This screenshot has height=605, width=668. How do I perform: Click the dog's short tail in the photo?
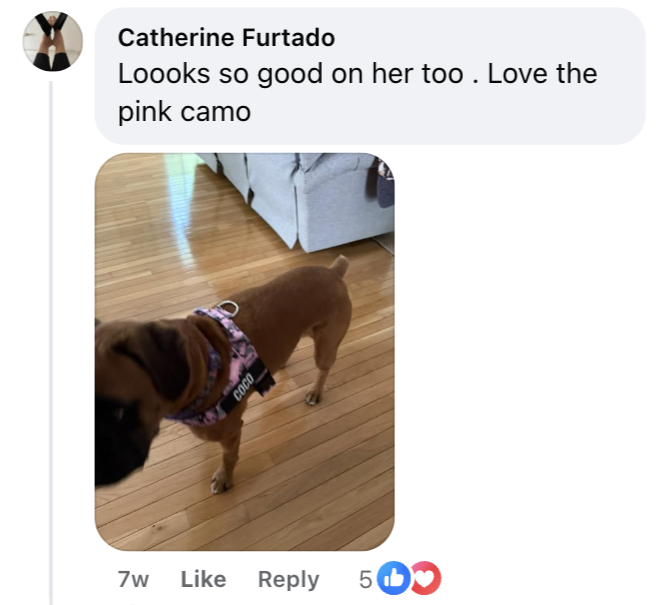coord(340,266)
